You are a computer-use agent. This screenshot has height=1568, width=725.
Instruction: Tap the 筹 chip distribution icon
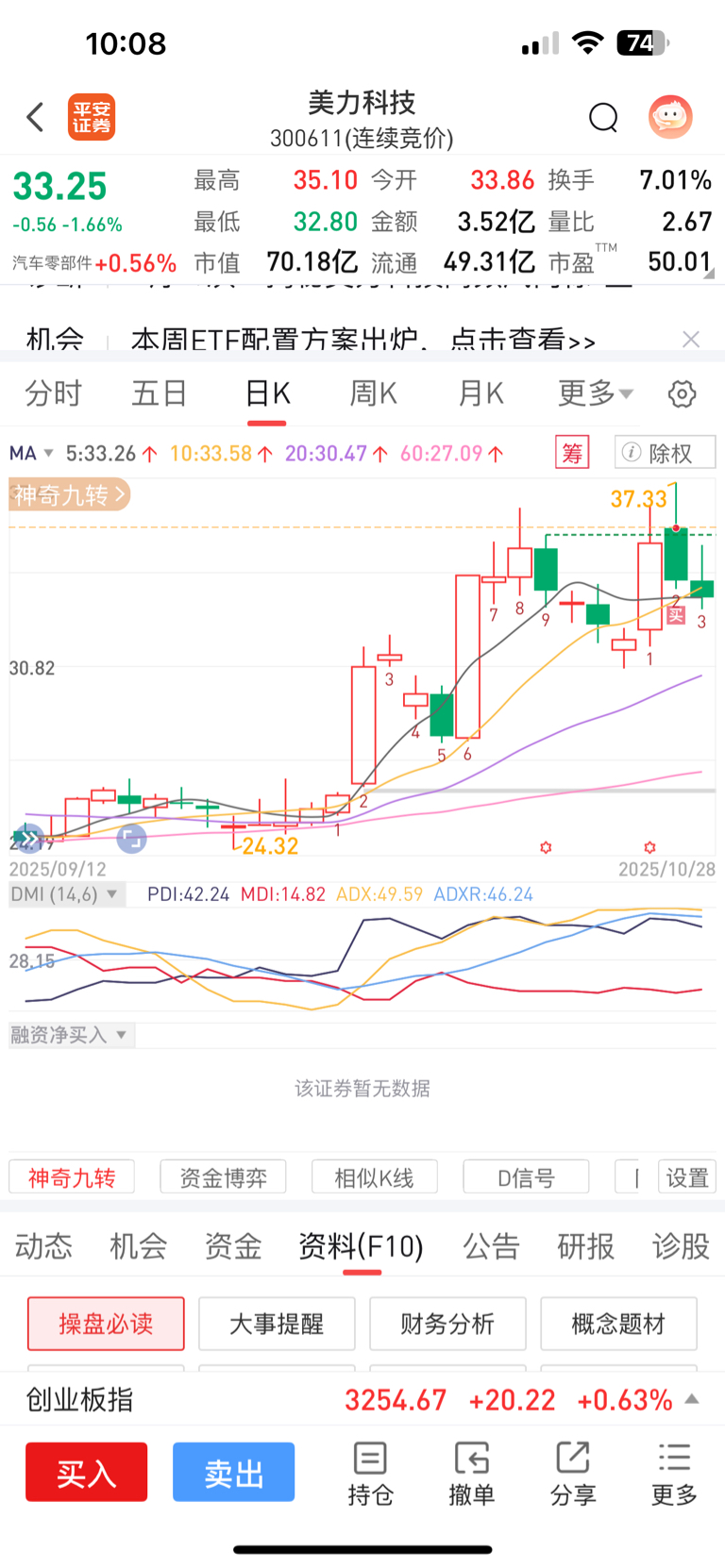coord(572,453)
